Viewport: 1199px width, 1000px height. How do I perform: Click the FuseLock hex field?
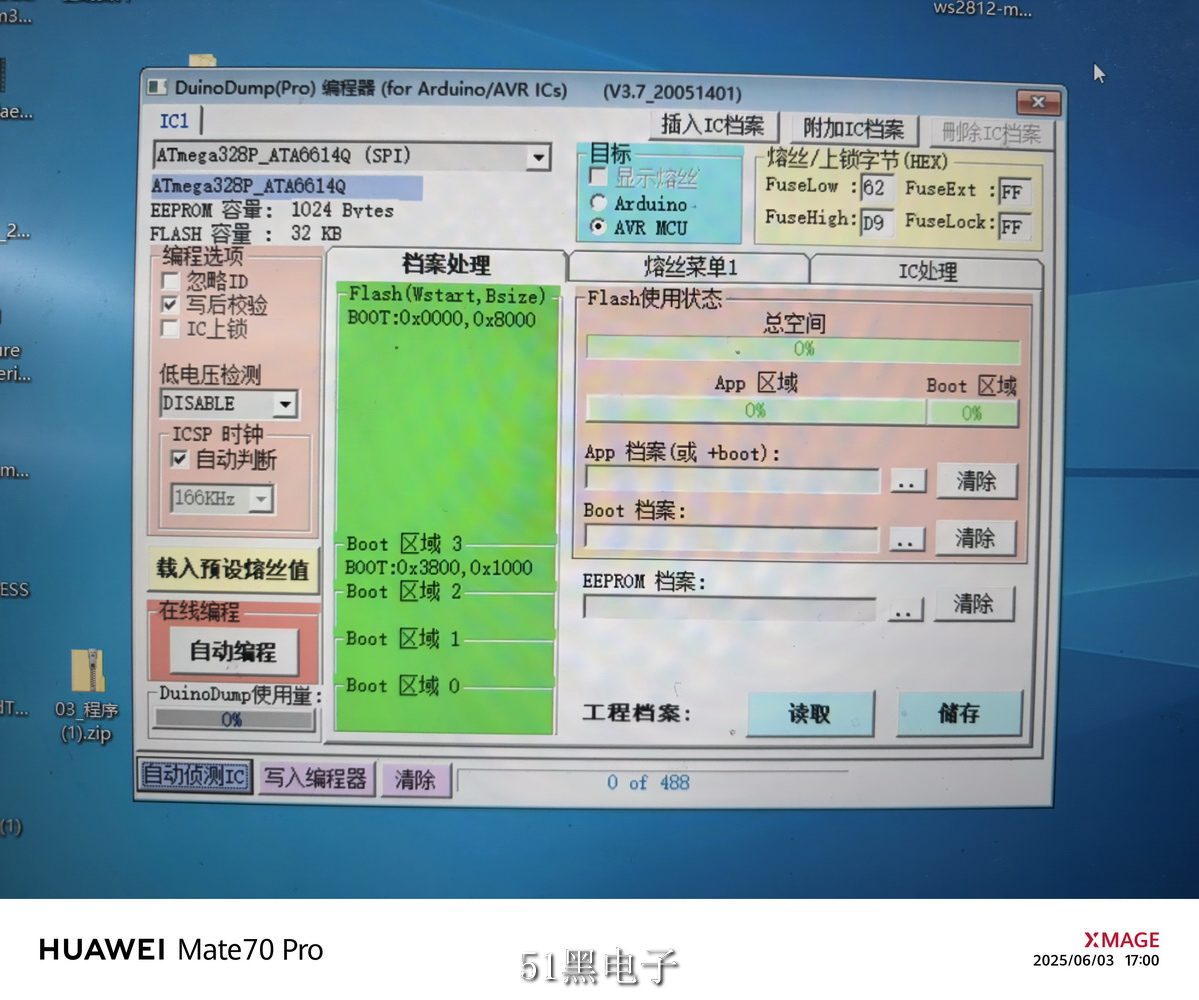(1014, 226)
